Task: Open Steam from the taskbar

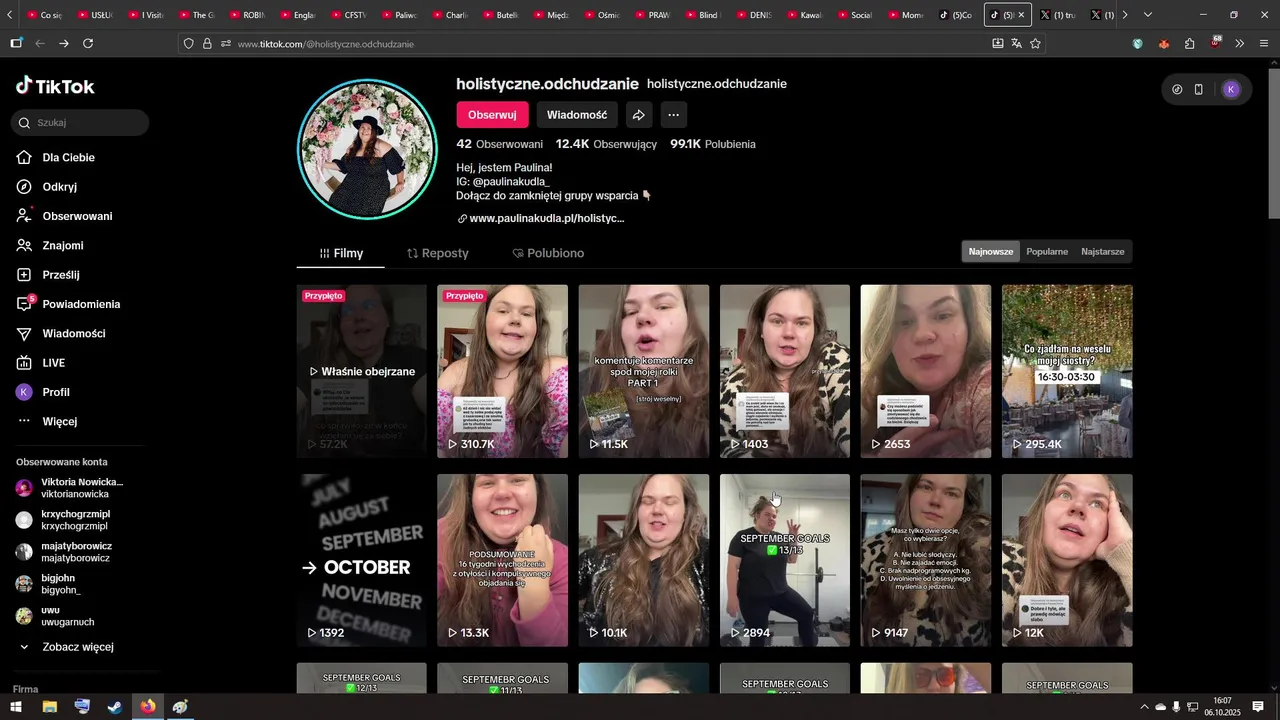Action: coord(115,707)
